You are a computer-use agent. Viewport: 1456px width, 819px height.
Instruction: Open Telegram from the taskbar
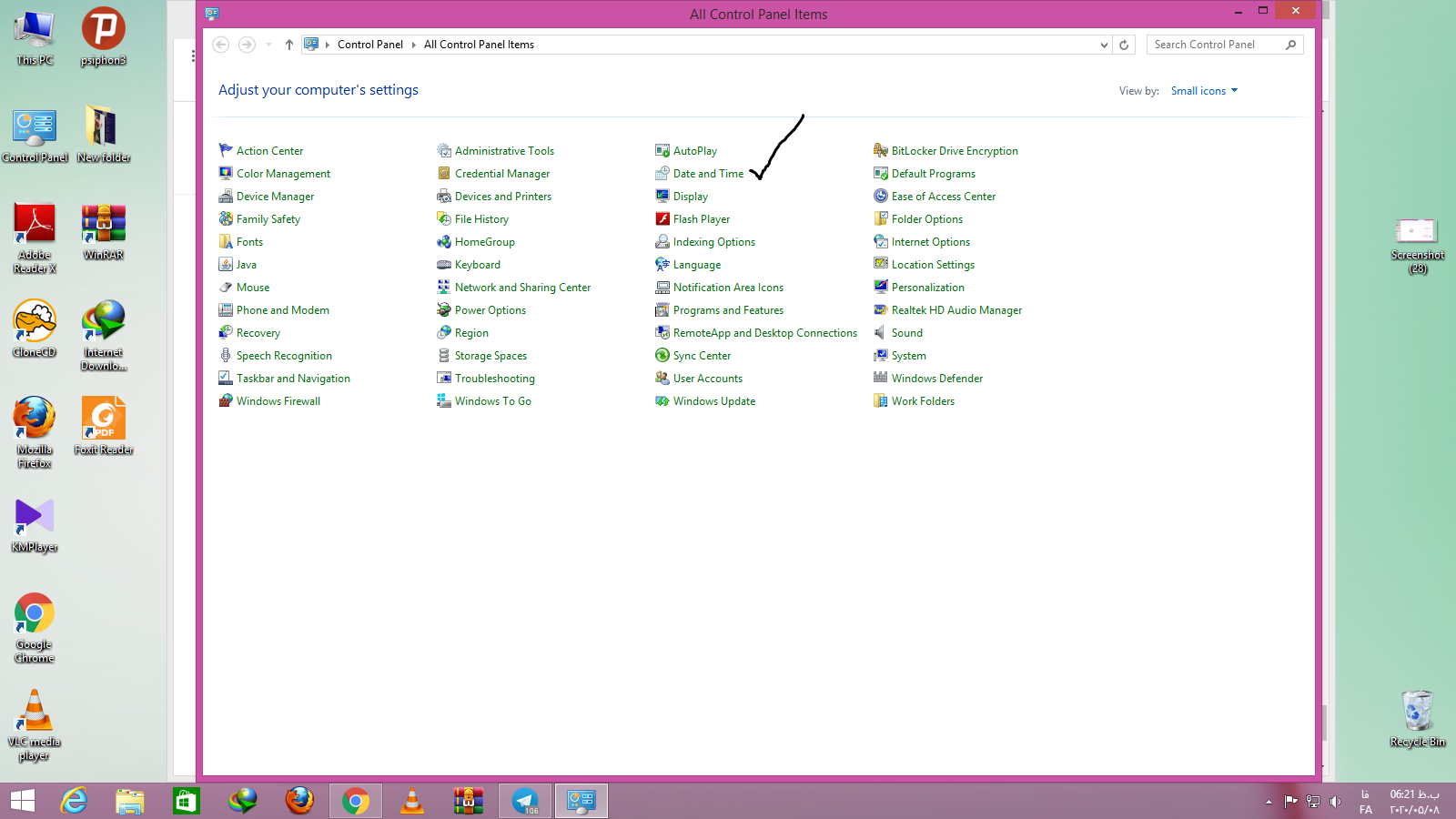[x=525, y=801]
